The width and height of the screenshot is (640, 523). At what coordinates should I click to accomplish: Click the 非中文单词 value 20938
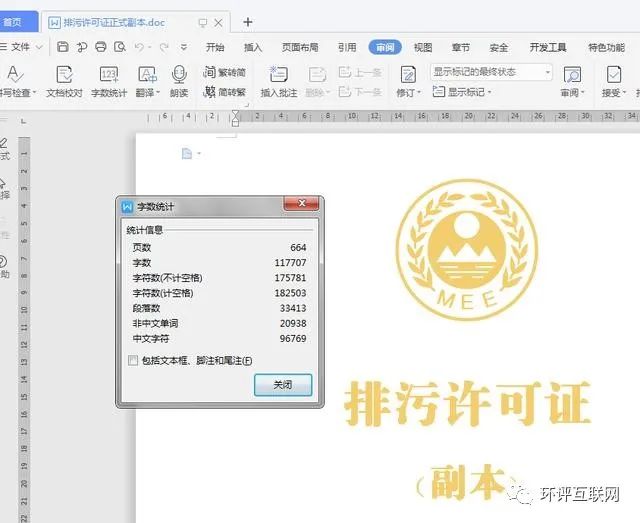coord(293,323)
